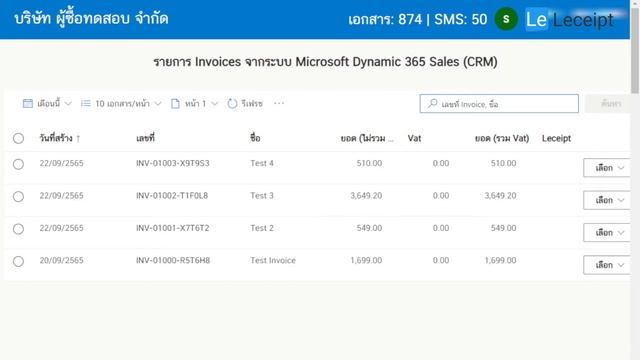640x360 pixels.
Task: Click the page icon for page selector
Action: coord(175,104)
